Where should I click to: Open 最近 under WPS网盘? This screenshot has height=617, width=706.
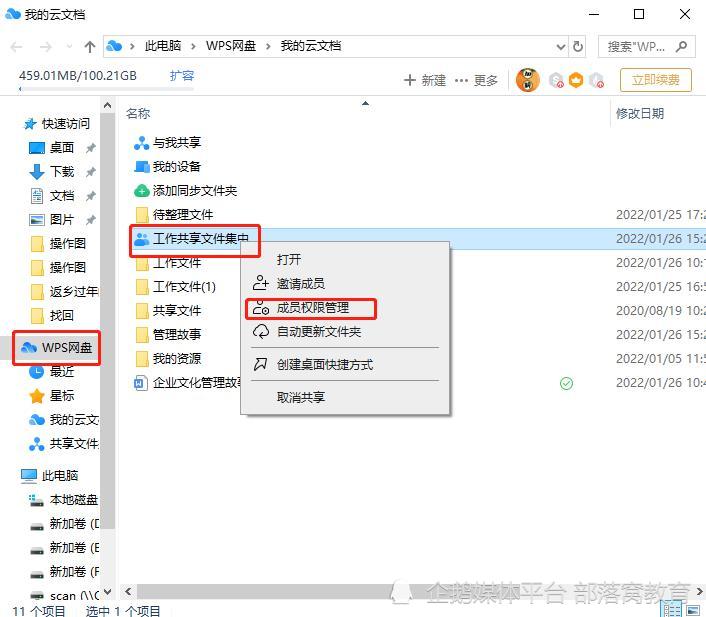[x=62, y=372]
